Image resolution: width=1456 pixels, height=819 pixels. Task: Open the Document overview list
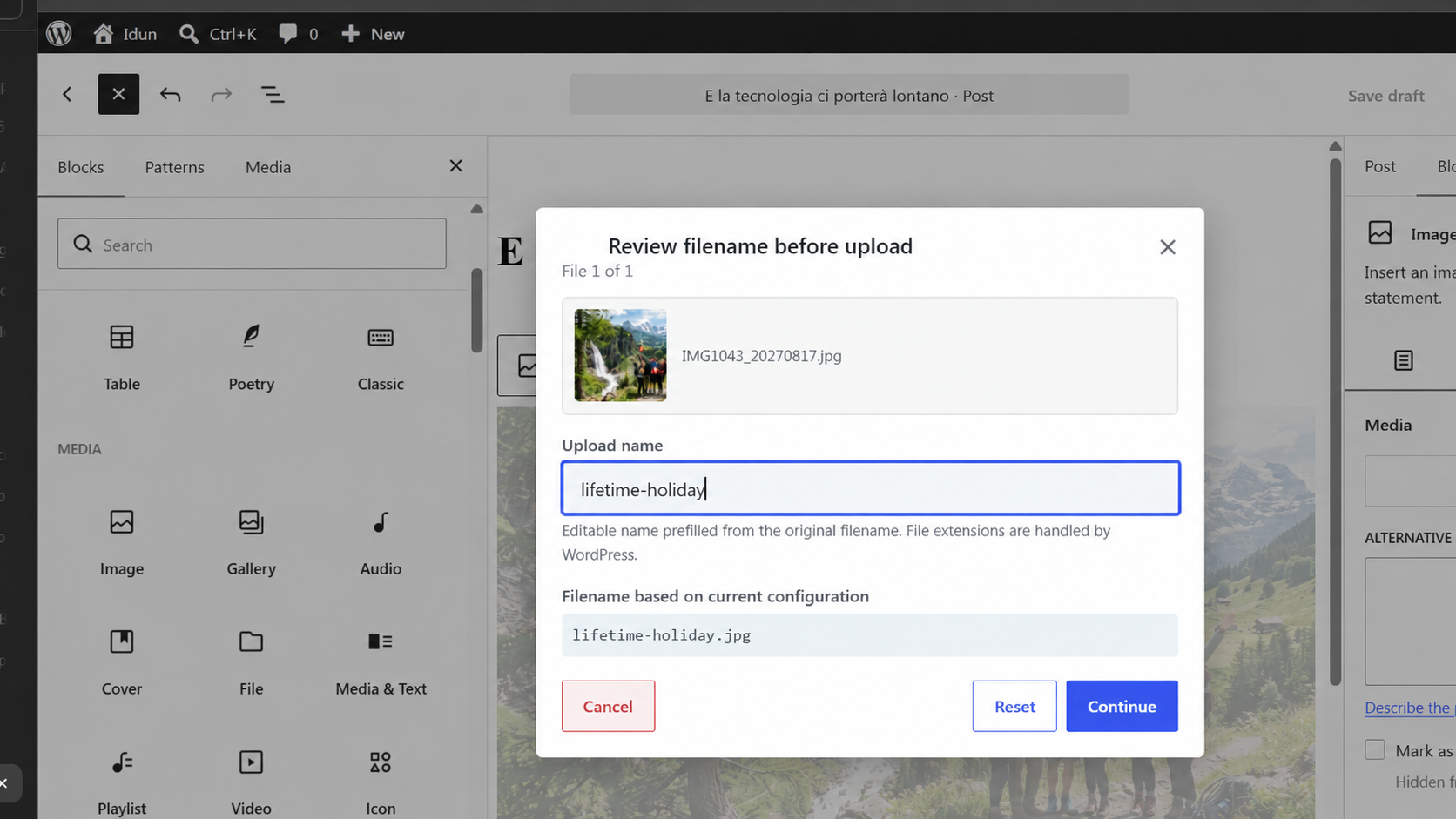click(273, 94)
